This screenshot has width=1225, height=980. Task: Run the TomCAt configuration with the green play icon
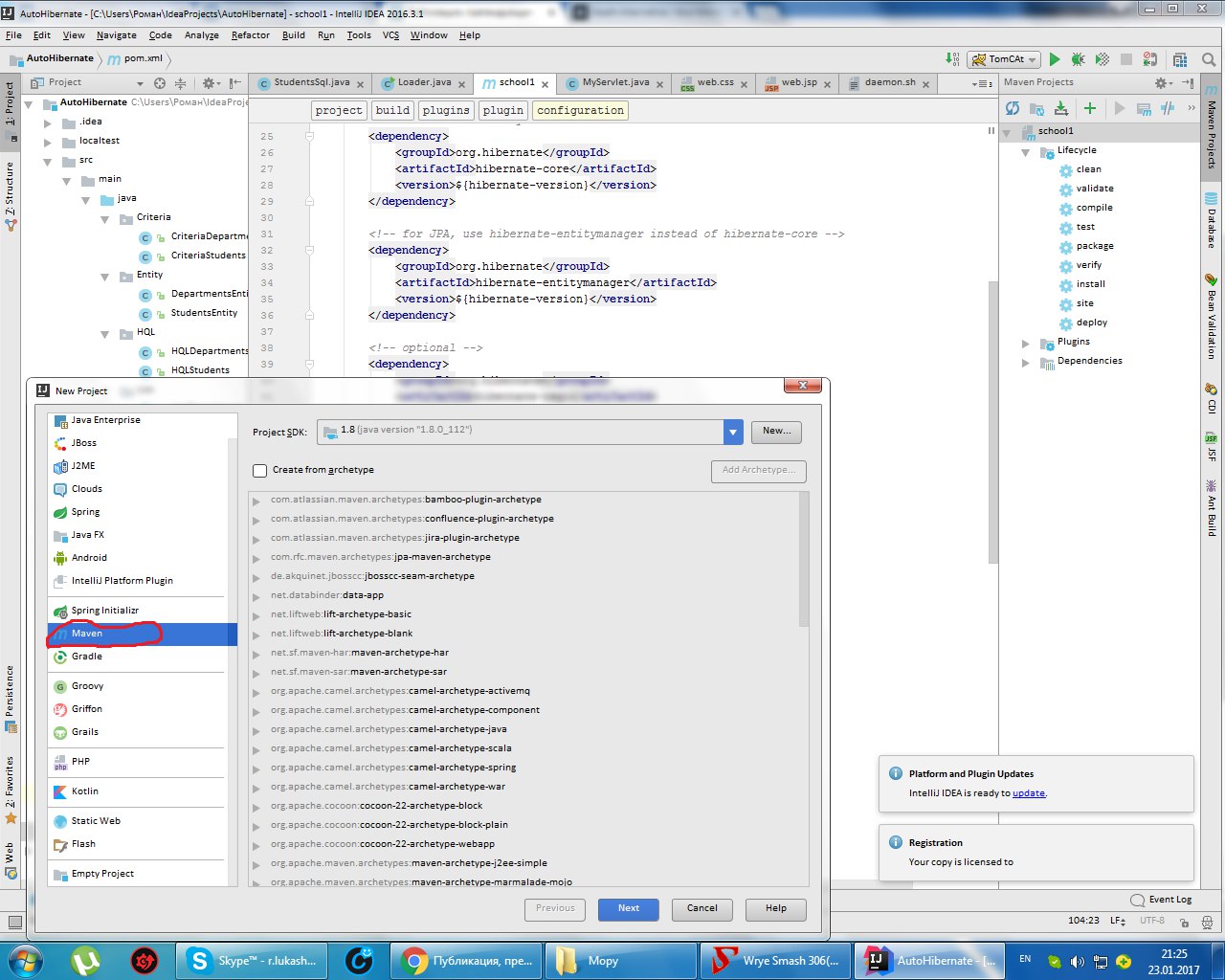point(1055,59)
